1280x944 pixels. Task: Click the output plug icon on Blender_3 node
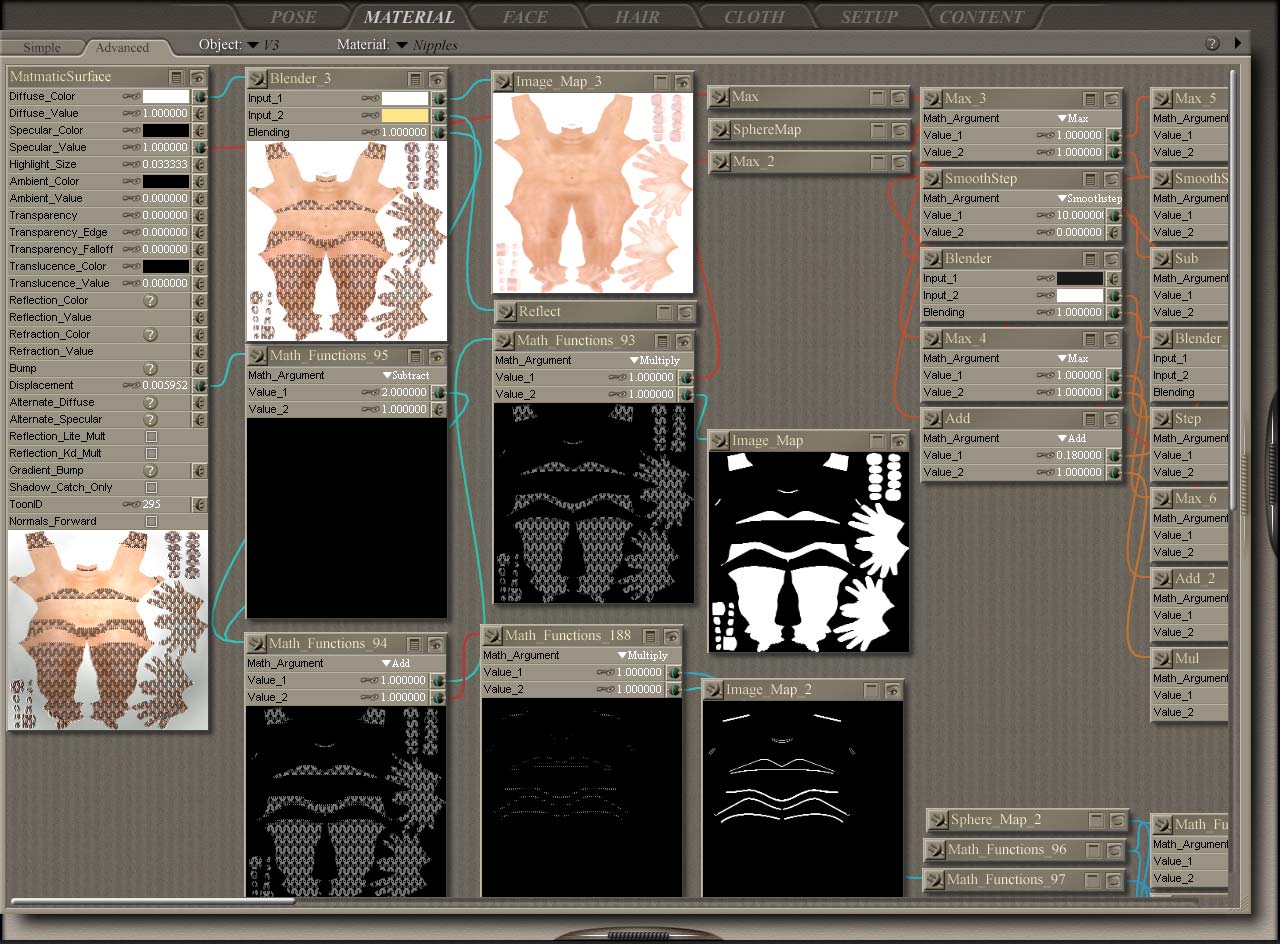tap(257, 79)
